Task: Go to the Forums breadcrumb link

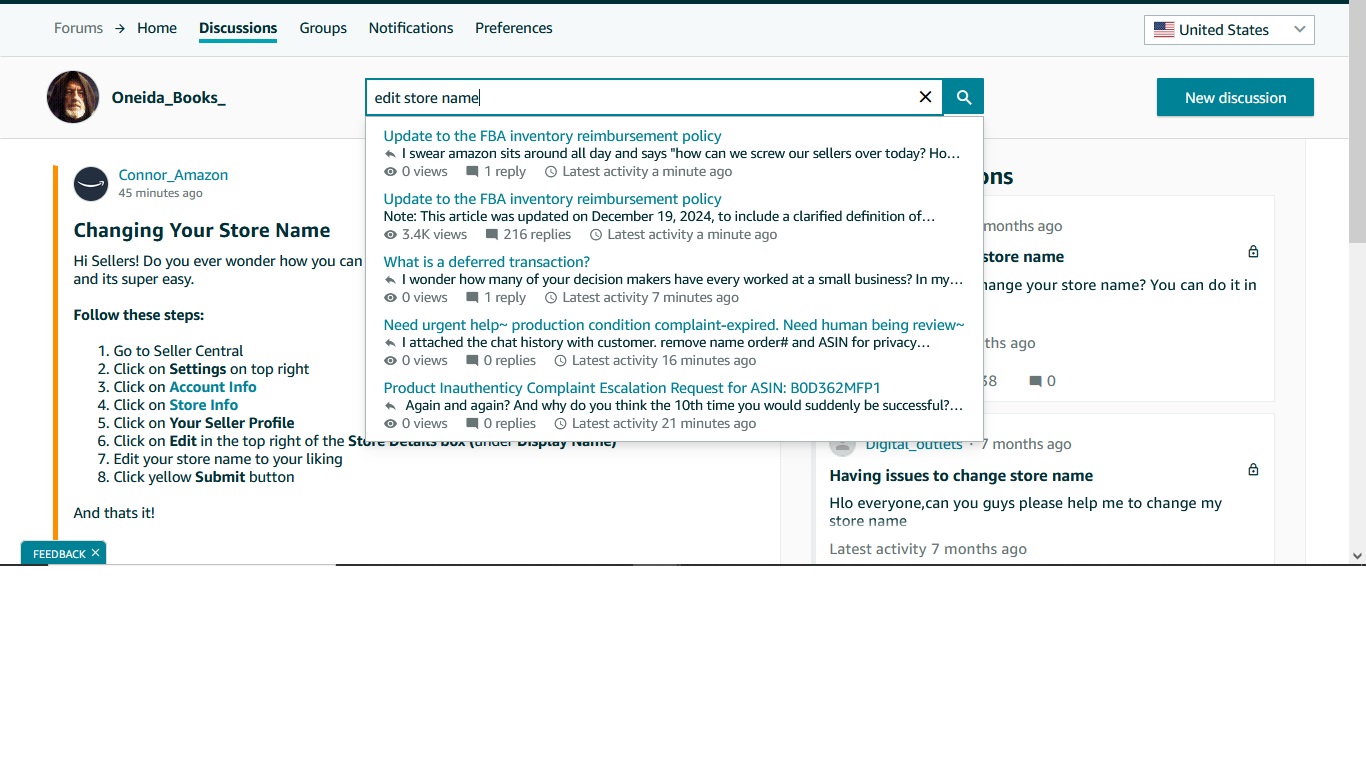Action: (x=79, y=28)
